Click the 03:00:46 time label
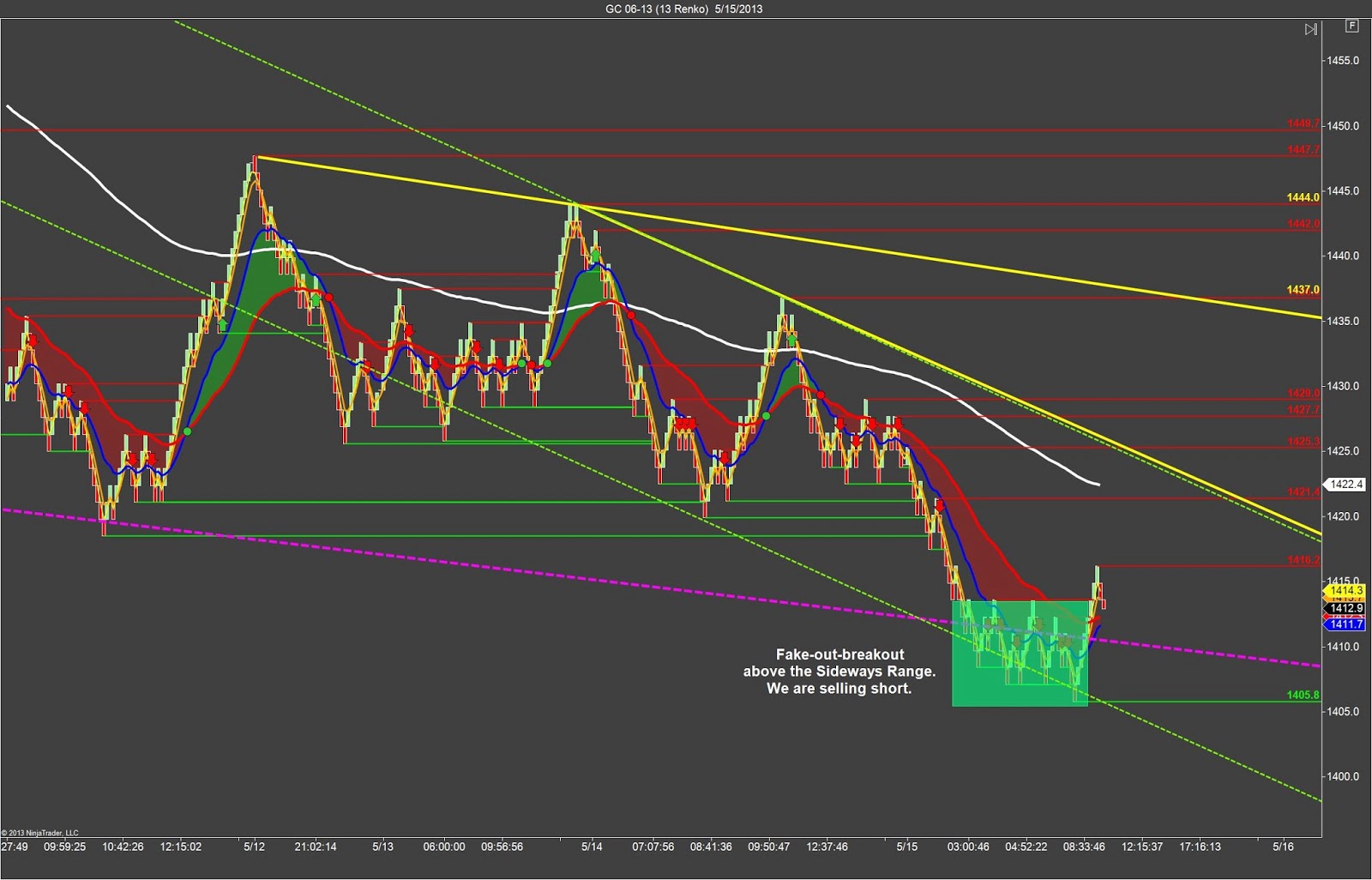 coord(969,847)
